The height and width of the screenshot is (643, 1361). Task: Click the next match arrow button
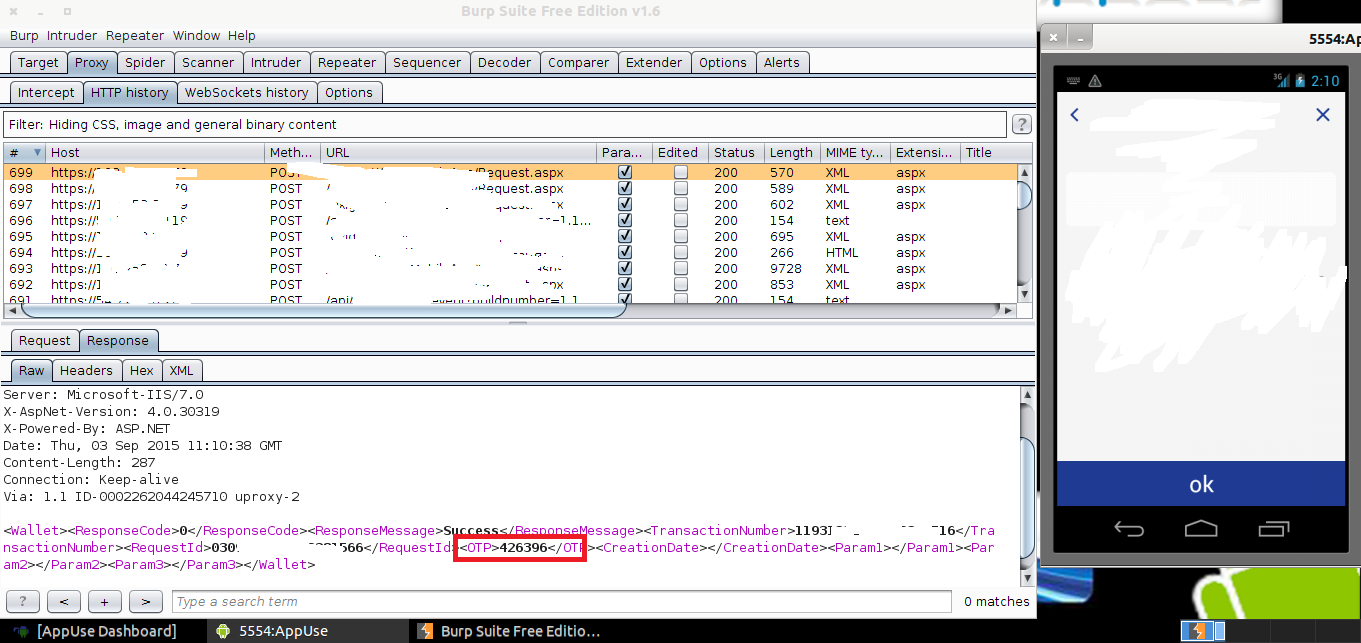coord(145,601)
